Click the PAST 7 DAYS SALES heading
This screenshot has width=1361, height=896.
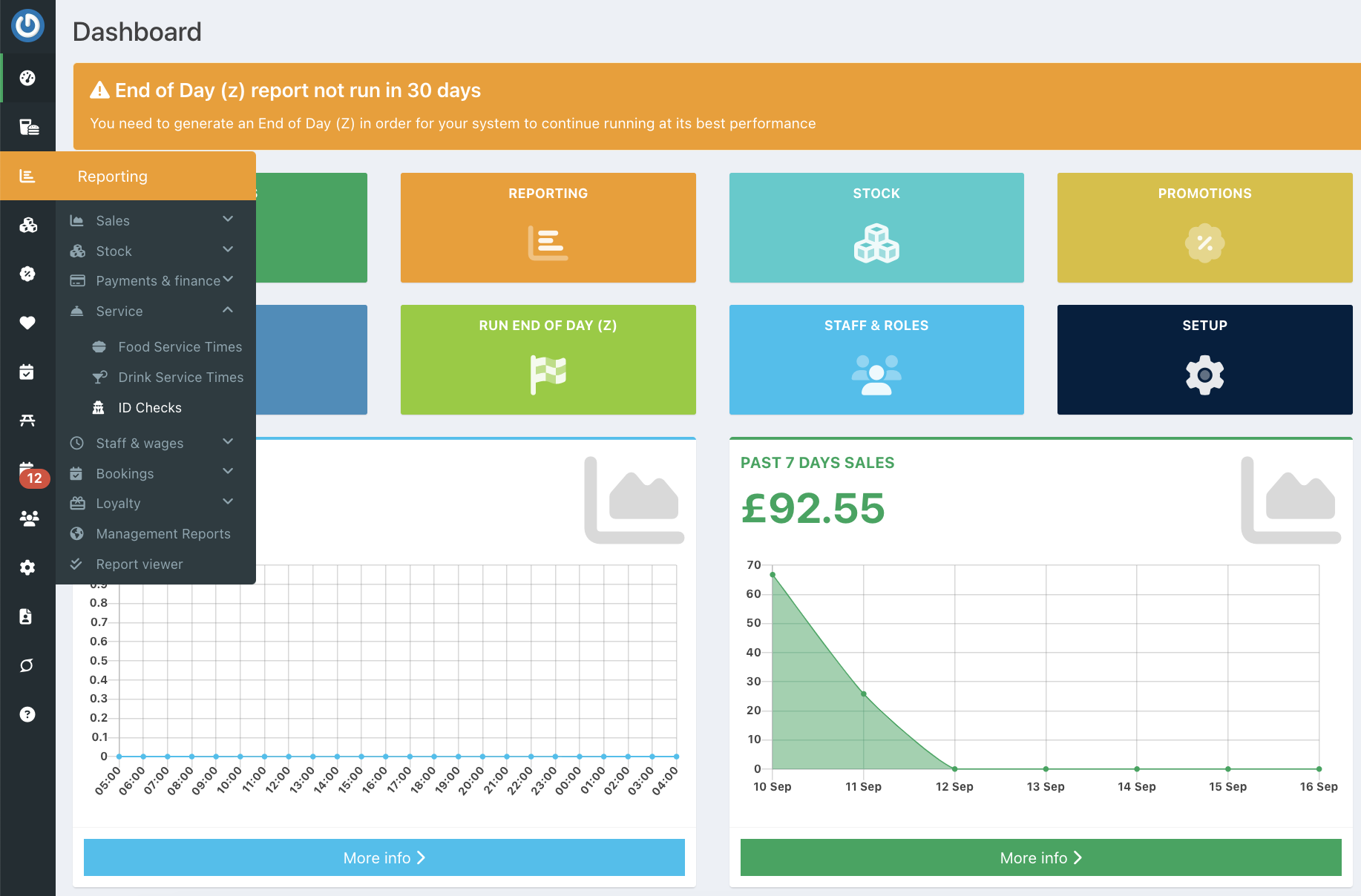(x=817, y=462)
